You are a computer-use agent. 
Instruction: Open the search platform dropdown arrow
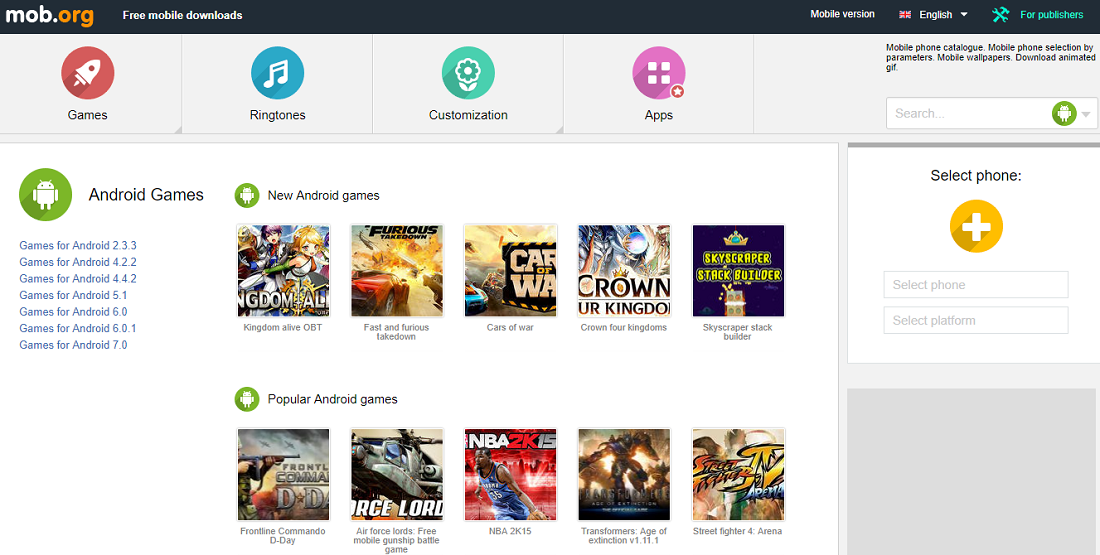1086,114
